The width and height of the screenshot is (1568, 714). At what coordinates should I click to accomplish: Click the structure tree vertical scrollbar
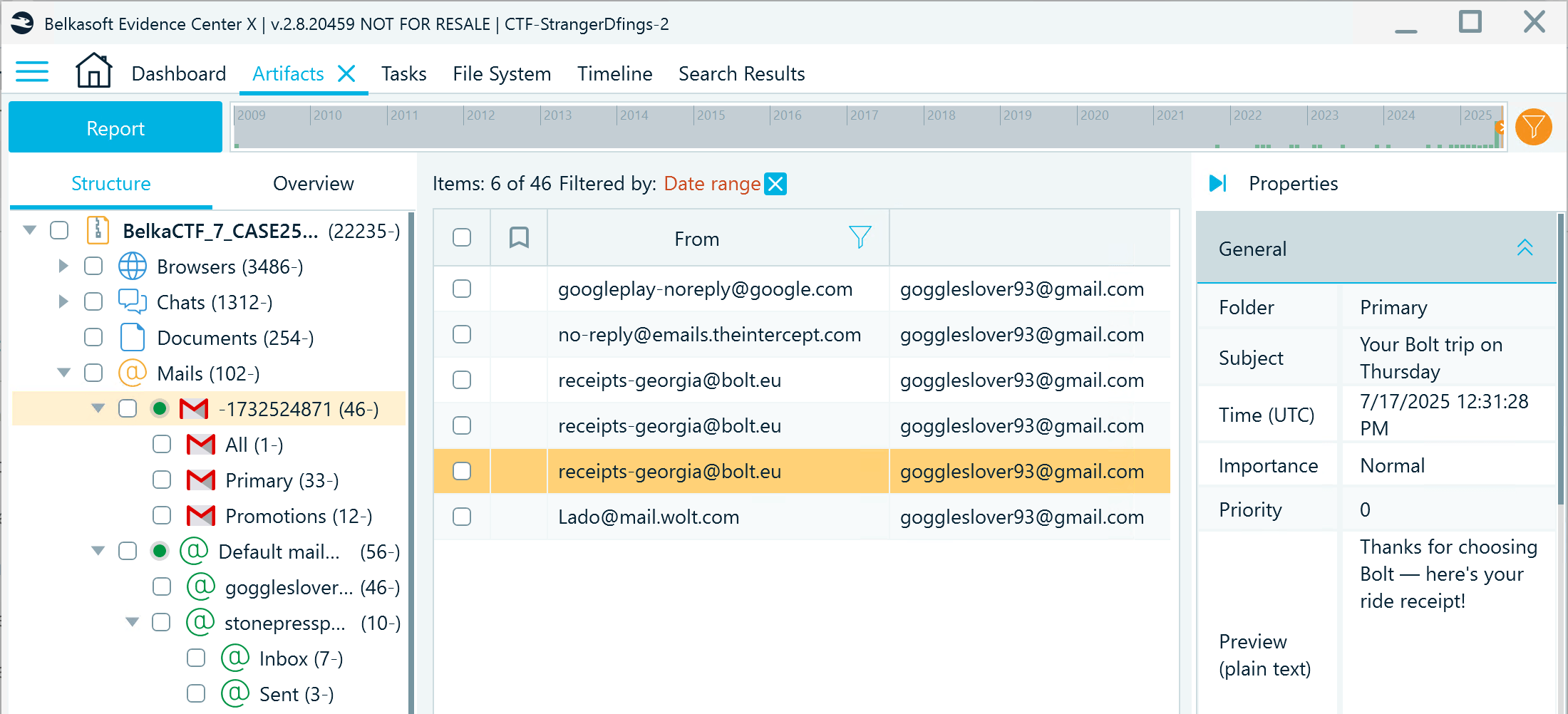[x=411, y=462]
